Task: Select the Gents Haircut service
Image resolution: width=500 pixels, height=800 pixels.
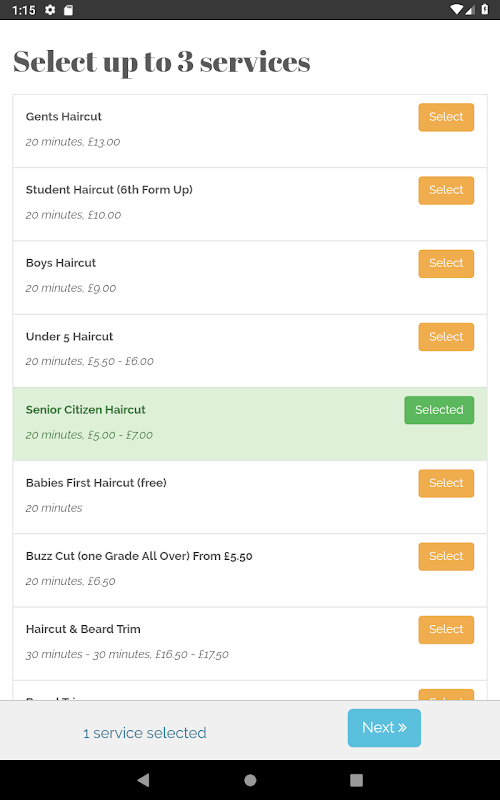Action: click(446, 117)
